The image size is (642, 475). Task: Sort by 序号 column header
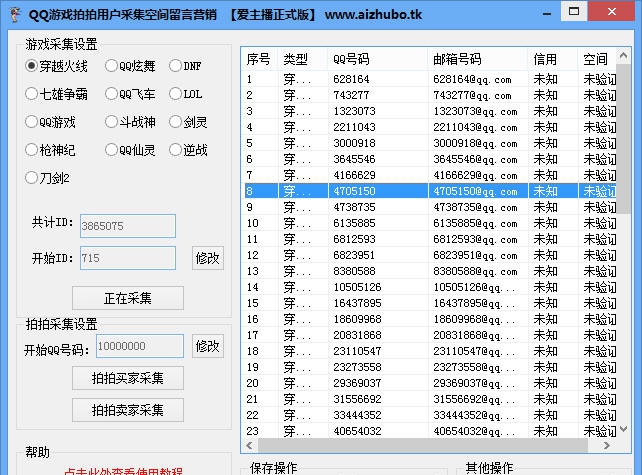click(x=259, y=59)
